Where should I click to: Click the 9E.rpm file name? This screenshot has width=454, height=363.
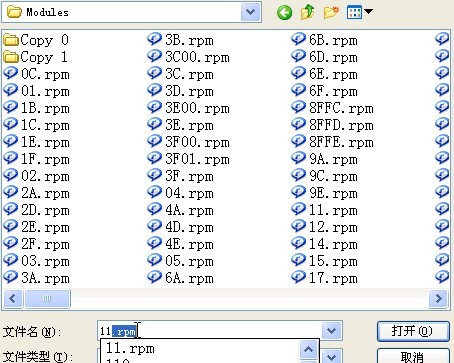333,194
